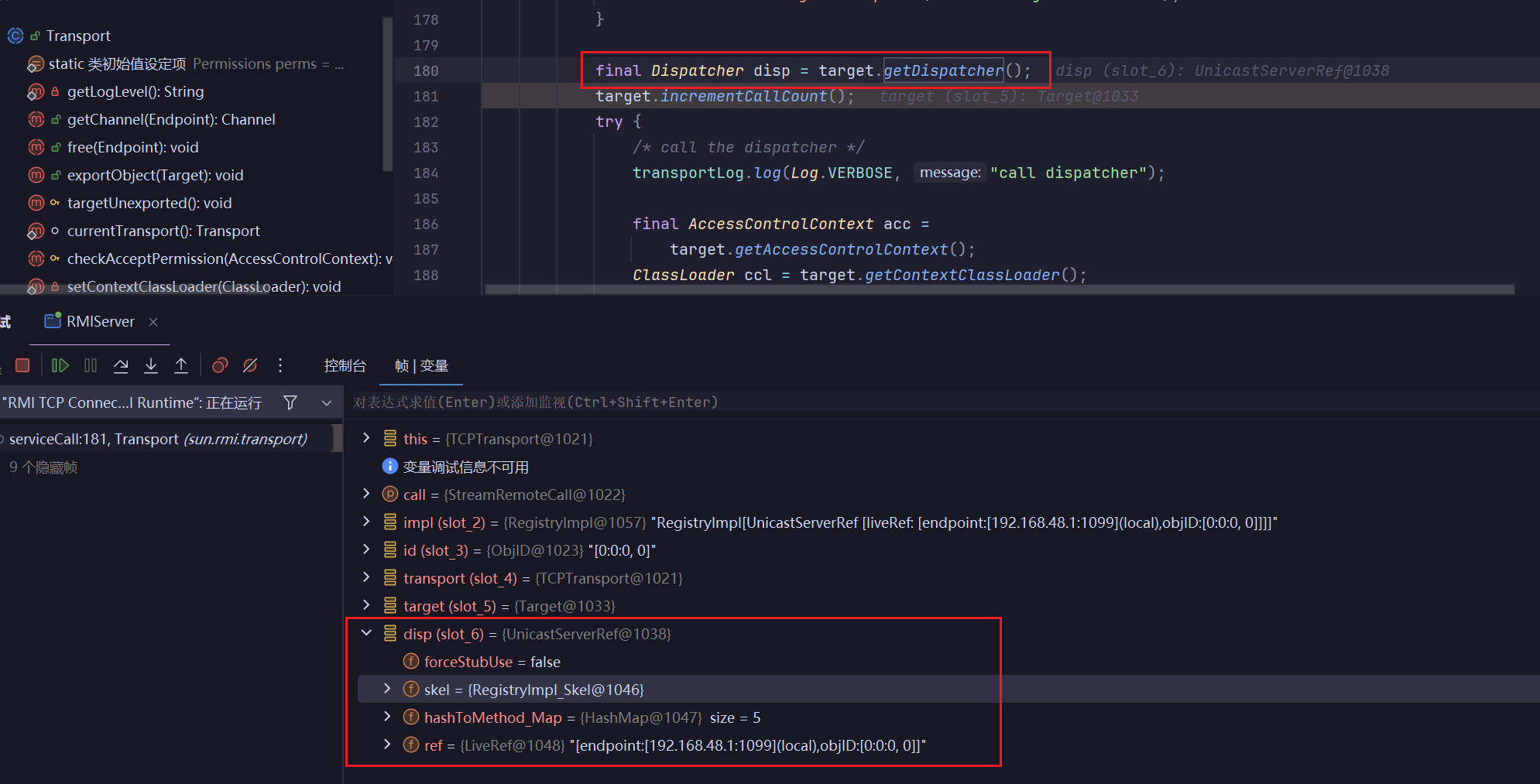Click incrementCallCount on line 181
The width and height of the screenshot is (1540, 784).
click(743, 96)
